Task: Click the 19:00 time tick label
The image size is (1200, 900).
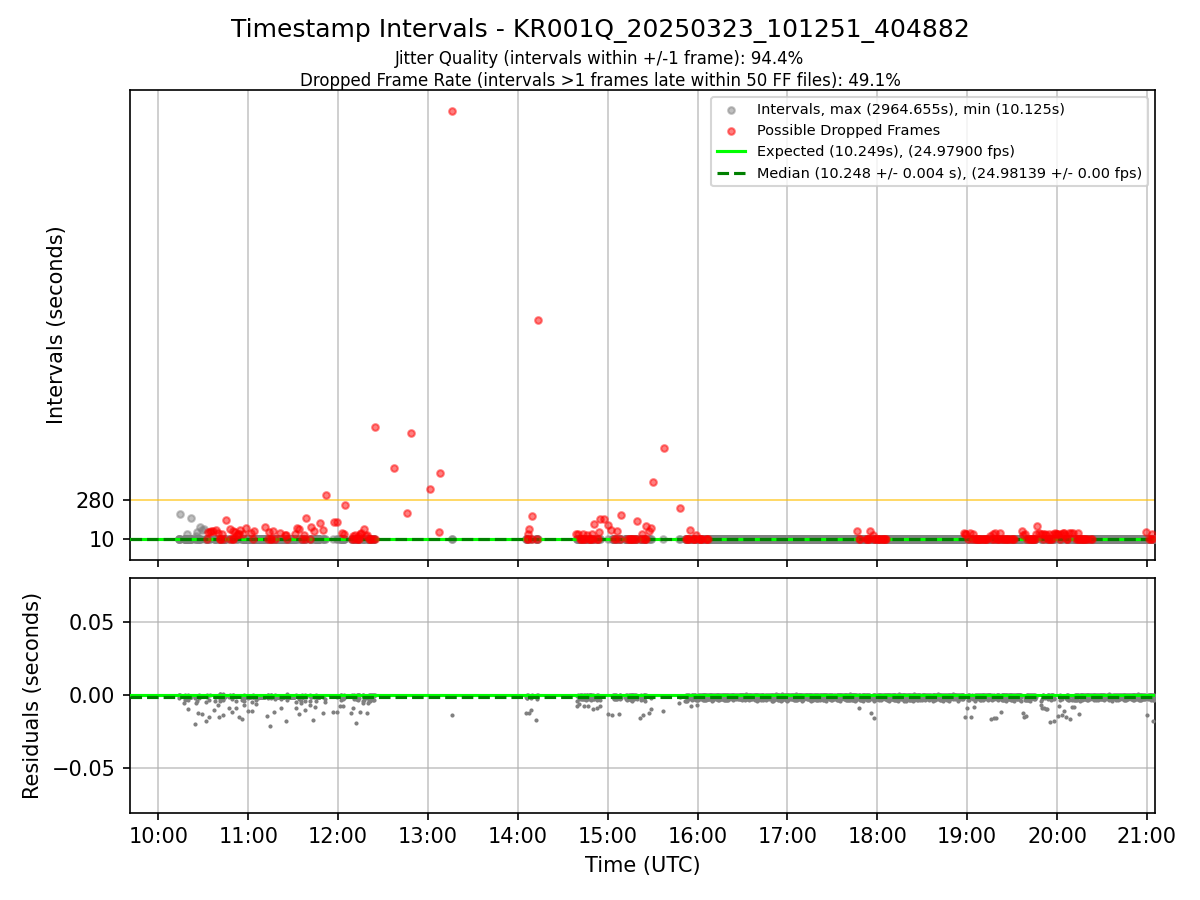Action: [967, 836]
